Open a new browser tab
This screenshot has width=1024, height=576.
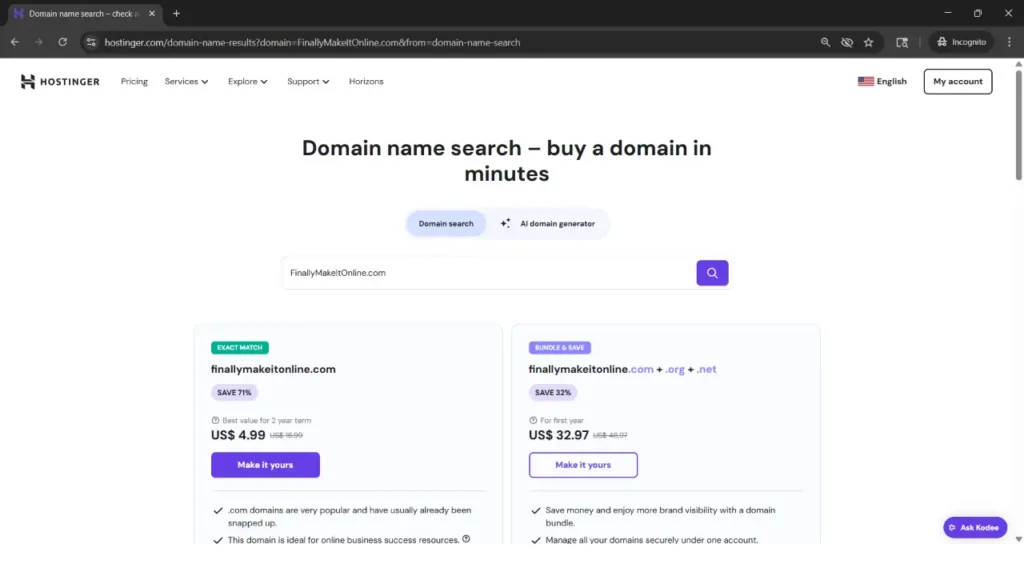pos(177,14)
